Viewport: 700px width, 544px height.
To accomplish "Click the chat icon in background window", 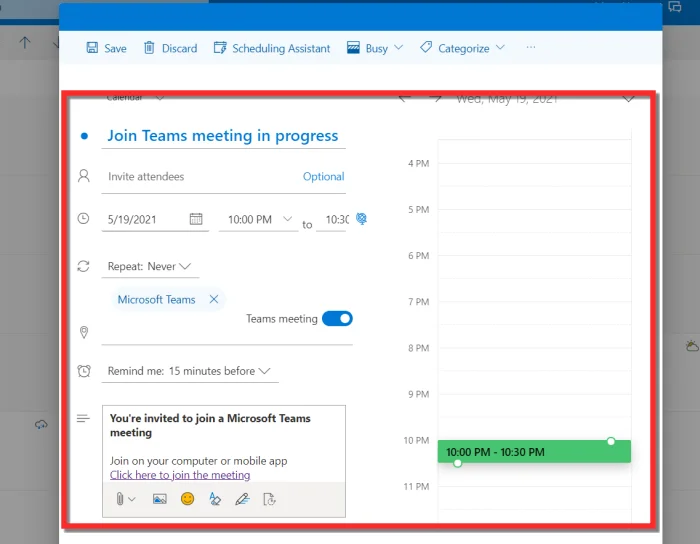I will [675, 6].
